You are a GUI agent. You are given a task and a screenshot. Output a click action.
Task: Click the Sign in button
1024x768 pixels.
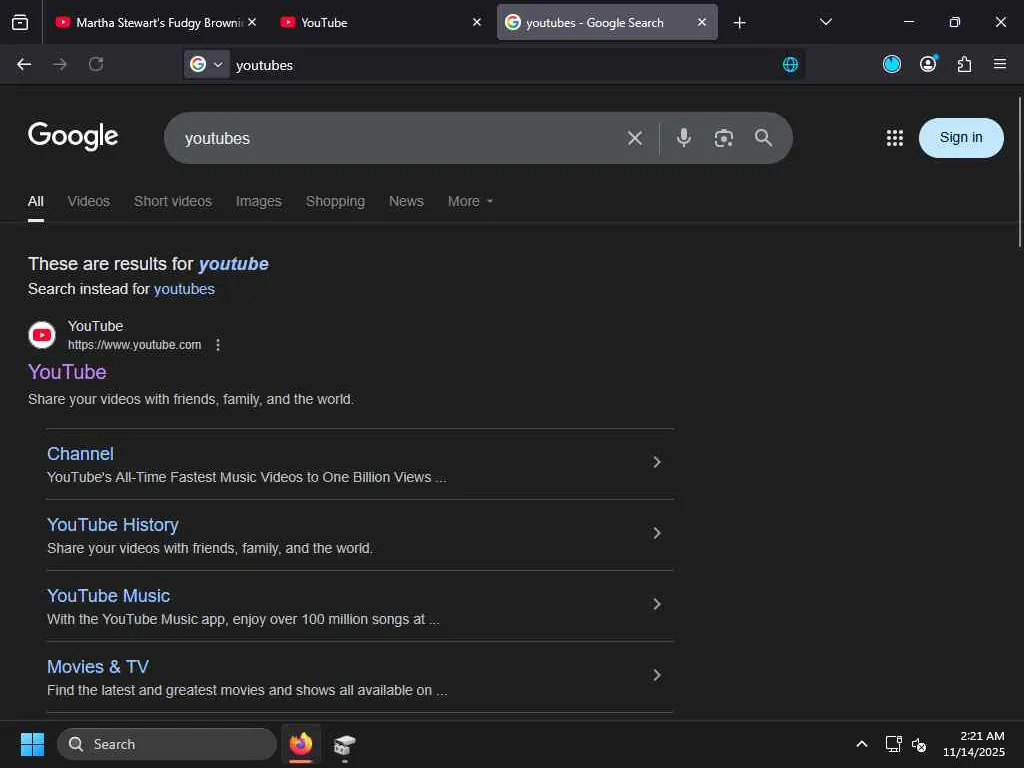point(961,138)
